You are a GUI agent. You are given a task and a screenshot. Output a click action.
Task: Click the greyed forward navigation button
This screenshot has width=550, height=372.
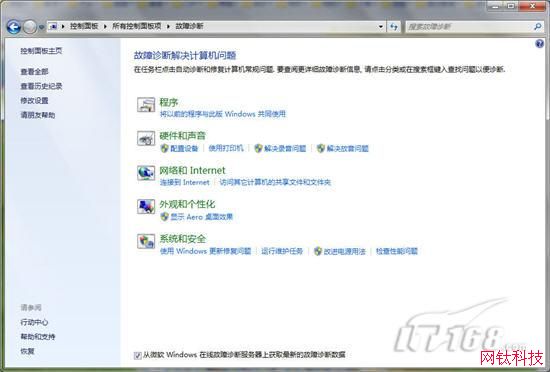(30, 27)
